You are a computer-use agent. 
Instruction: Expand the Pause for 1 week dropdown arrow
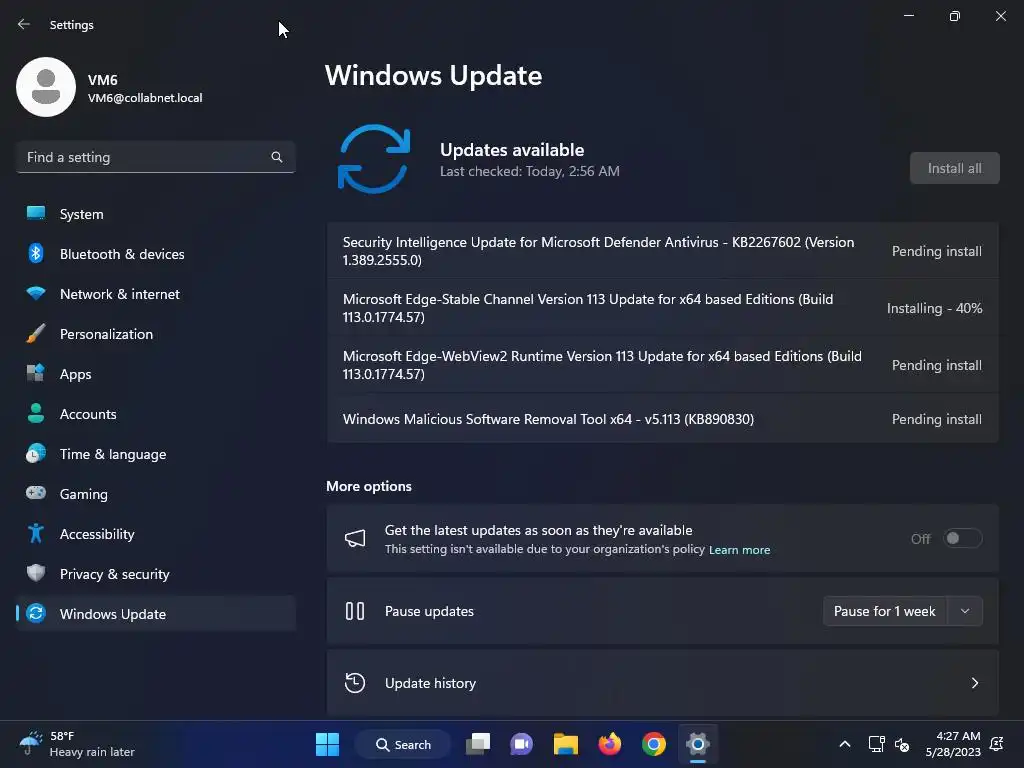[x=965, y=611]
